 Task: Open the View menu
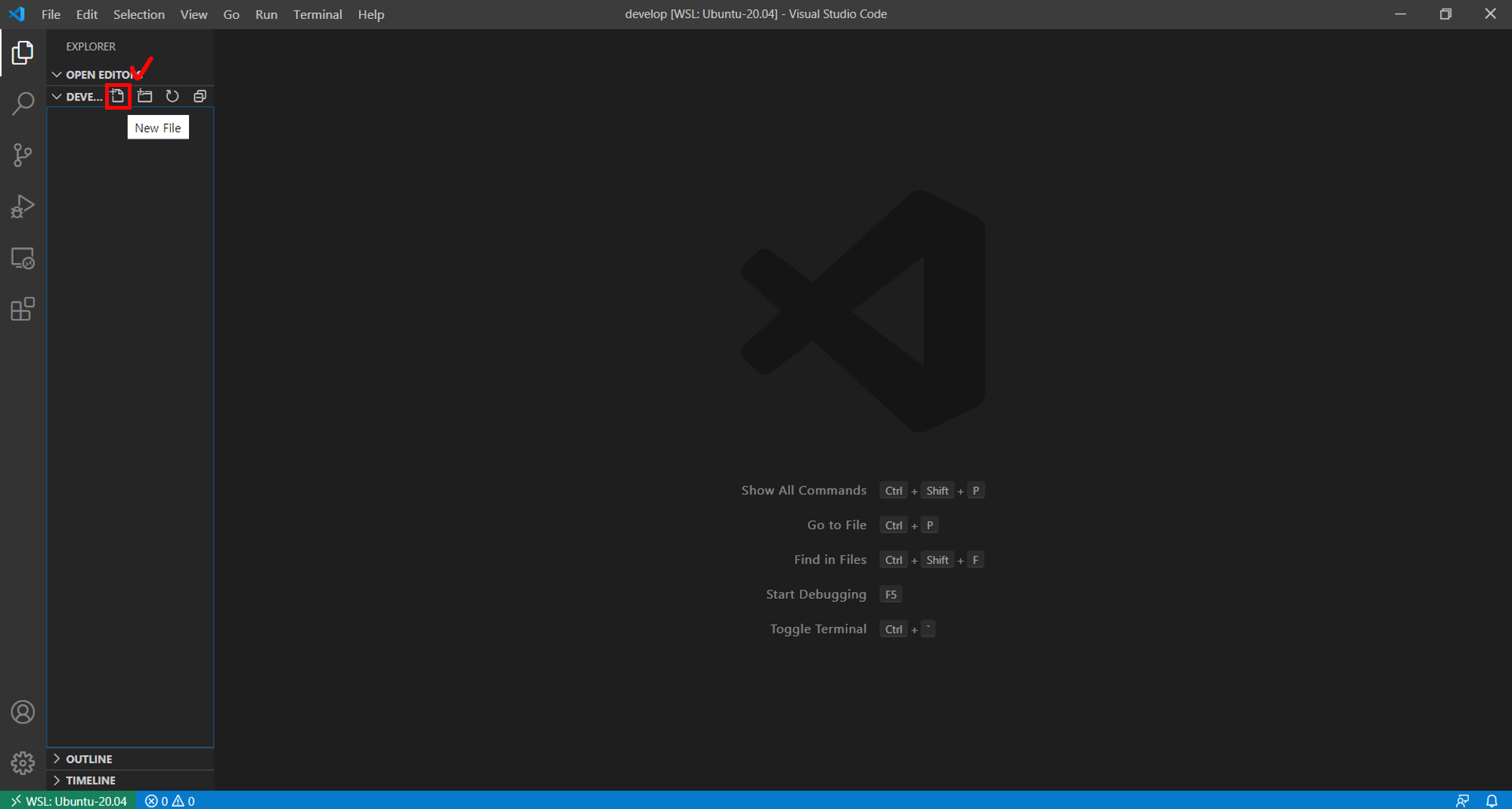(194, 14)
